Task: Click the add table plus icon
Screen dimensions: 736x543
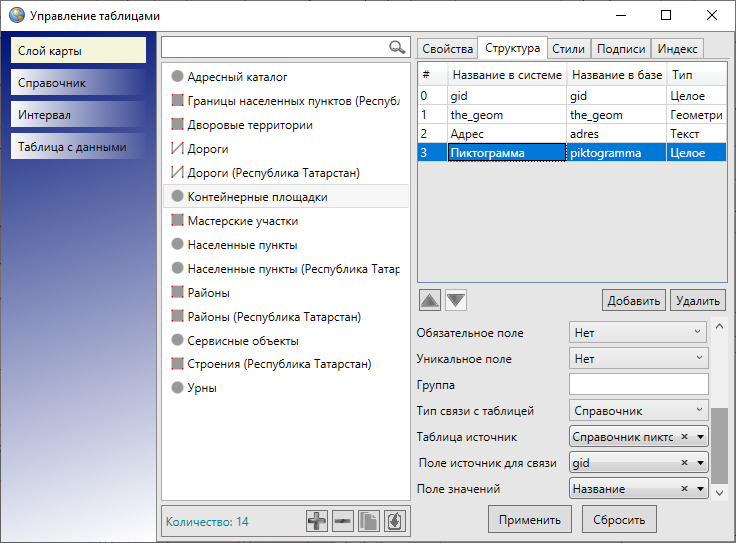Action: 317,521
